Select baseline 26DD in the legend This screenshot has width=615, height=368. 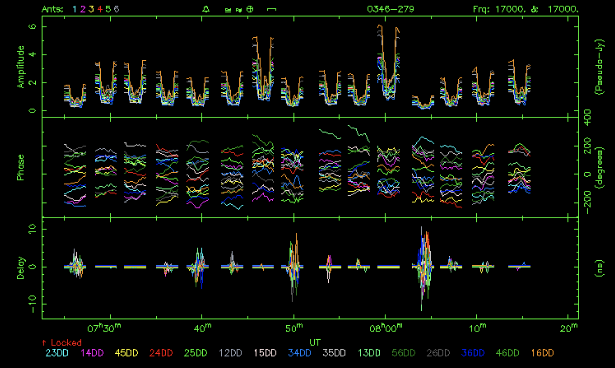click(438, 353)
